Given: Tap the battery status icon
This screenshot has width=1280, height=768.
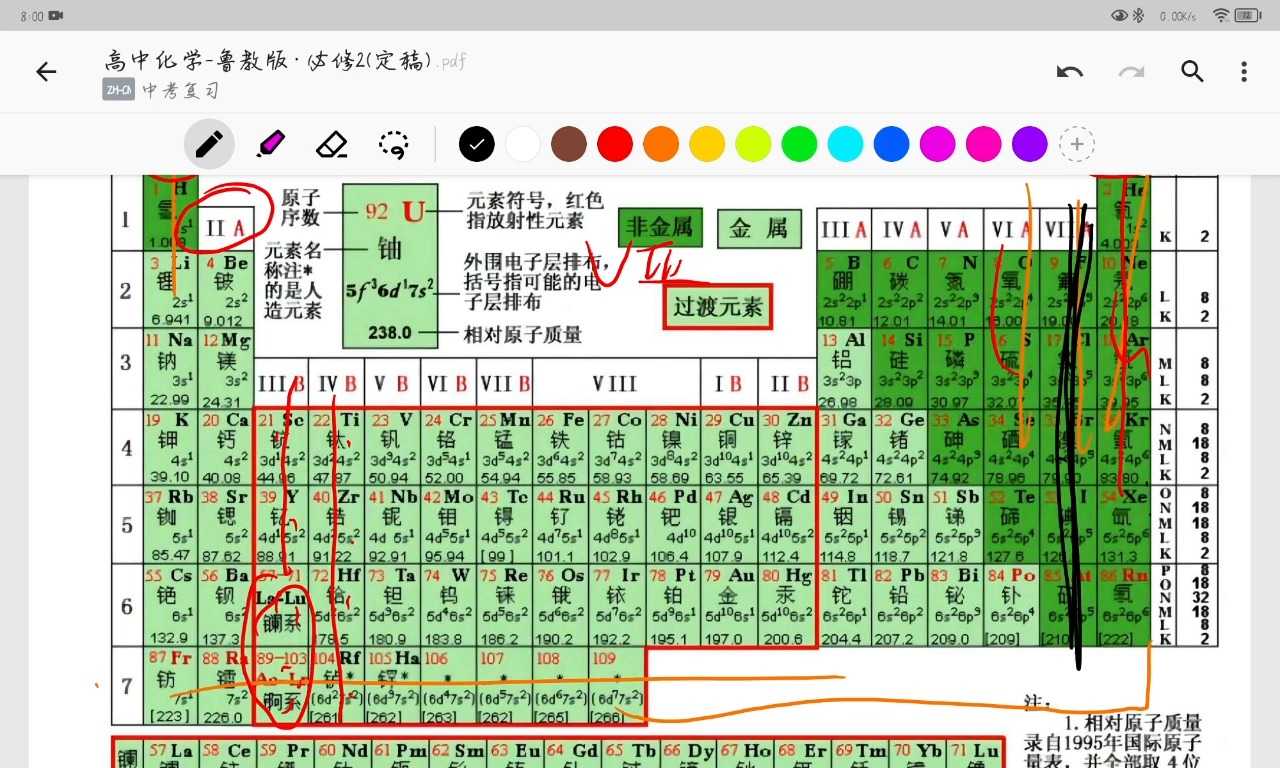Looking at the screenshot, I should pyautogui.click(x=1249, y=16).
